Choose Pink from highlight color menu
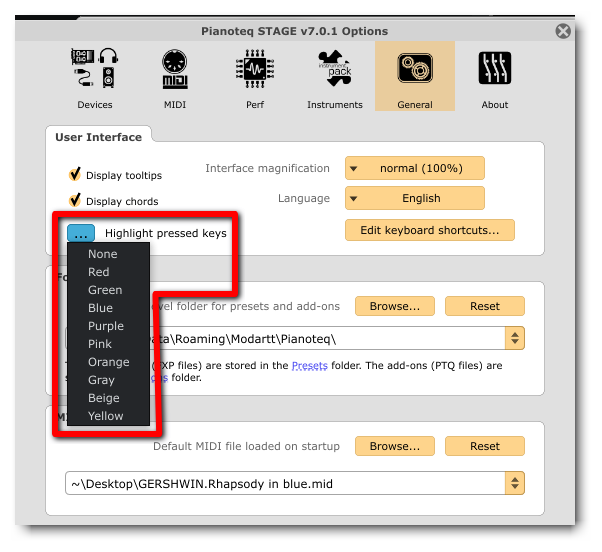602x552 pixels. [108, 344]
